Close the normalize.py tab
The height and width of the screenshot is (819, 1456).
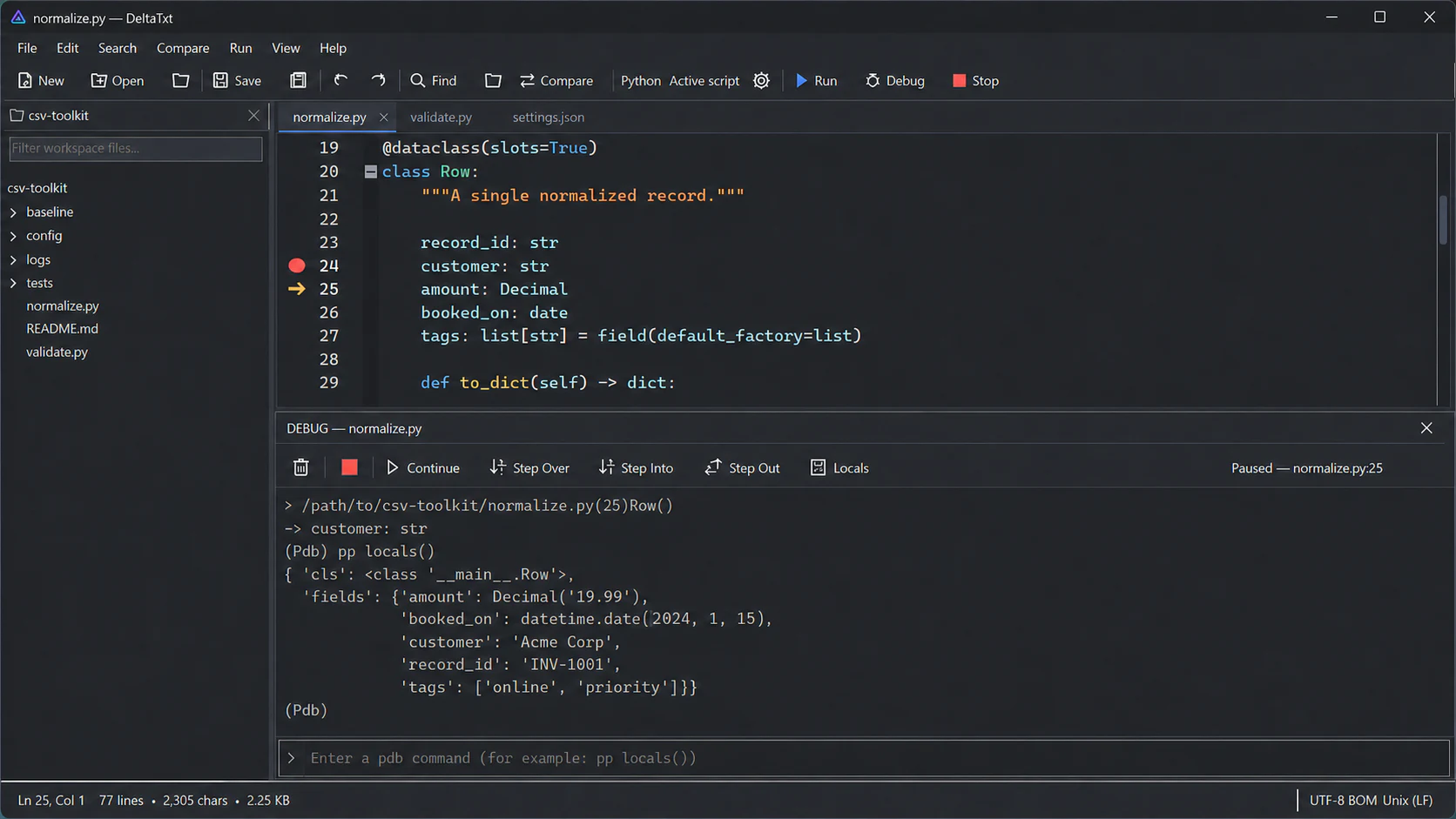coord(383,117)
